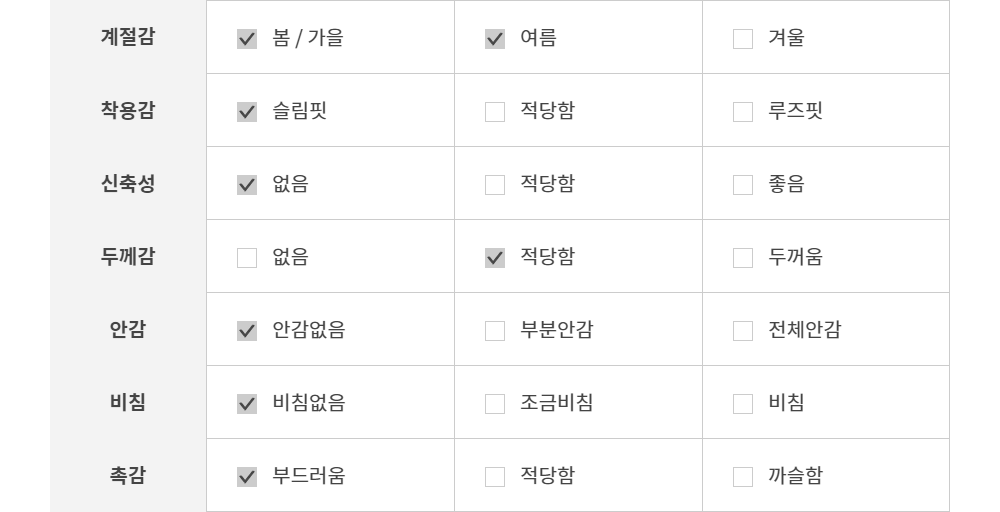Check the 조금비침 checkbox
This screenshot has height=512, width=1000.
click(x=495, y=404)
